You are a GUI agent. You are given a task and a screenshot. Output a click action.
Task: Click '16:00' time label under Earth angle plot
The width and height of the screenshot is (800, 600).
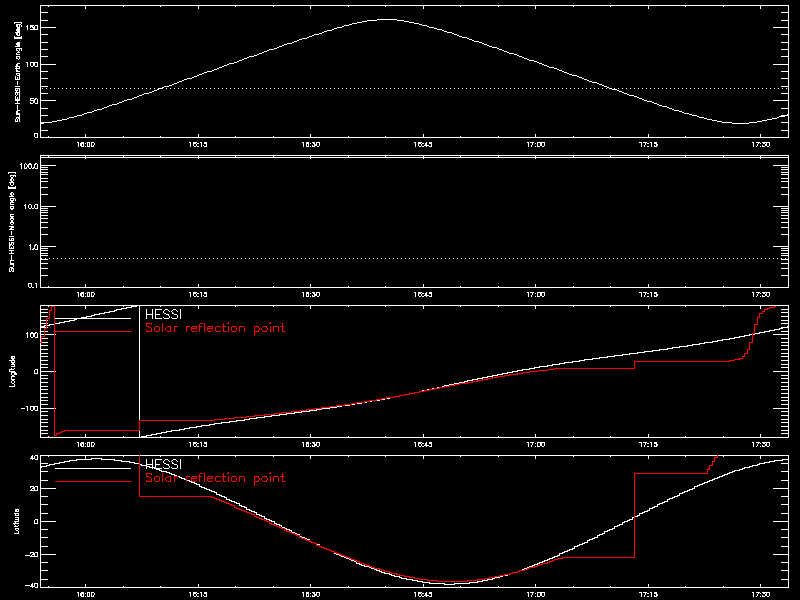point(85,145)
